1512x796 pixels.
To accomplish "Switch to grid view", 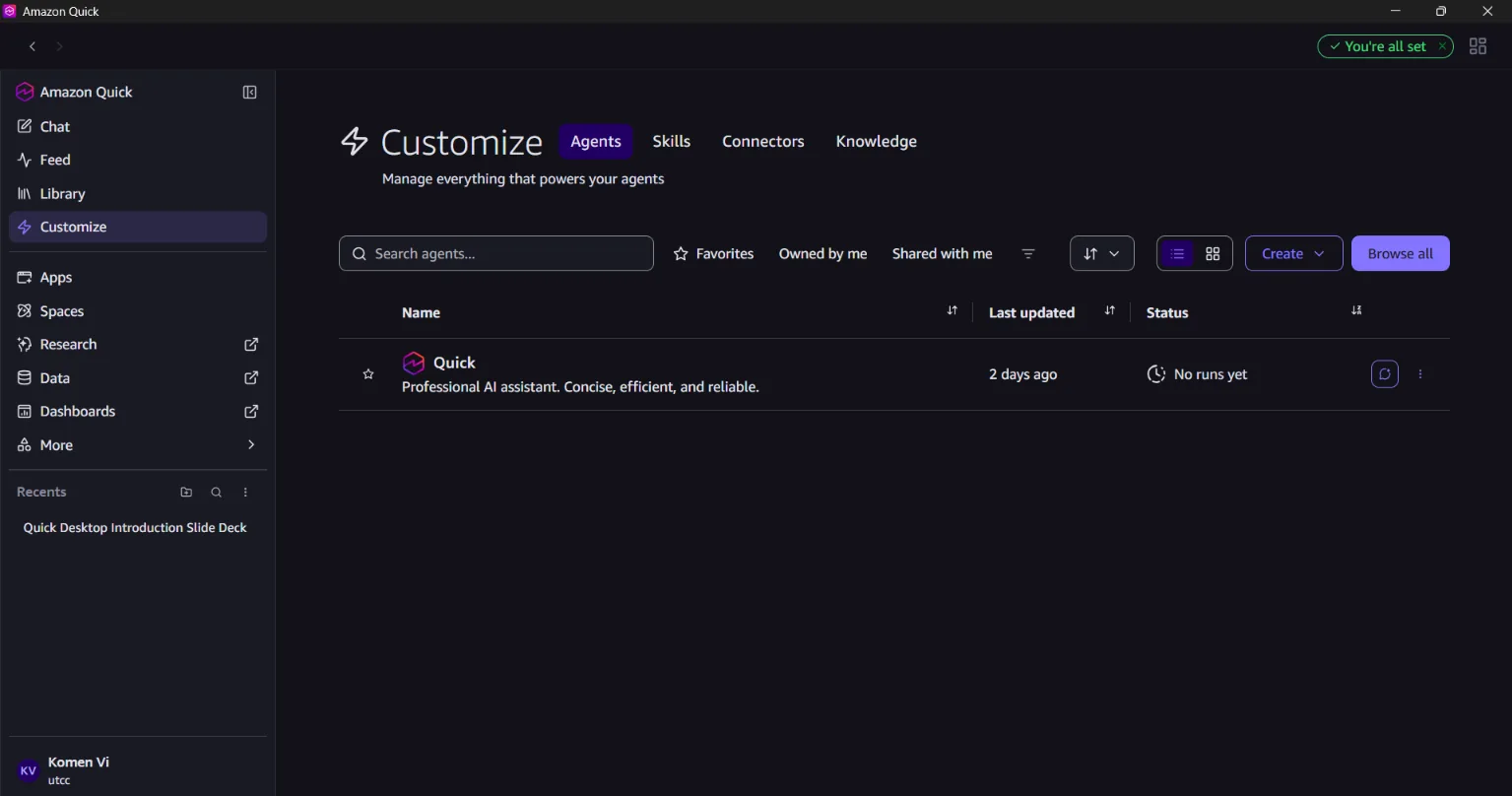I will tap(1213, 254).
